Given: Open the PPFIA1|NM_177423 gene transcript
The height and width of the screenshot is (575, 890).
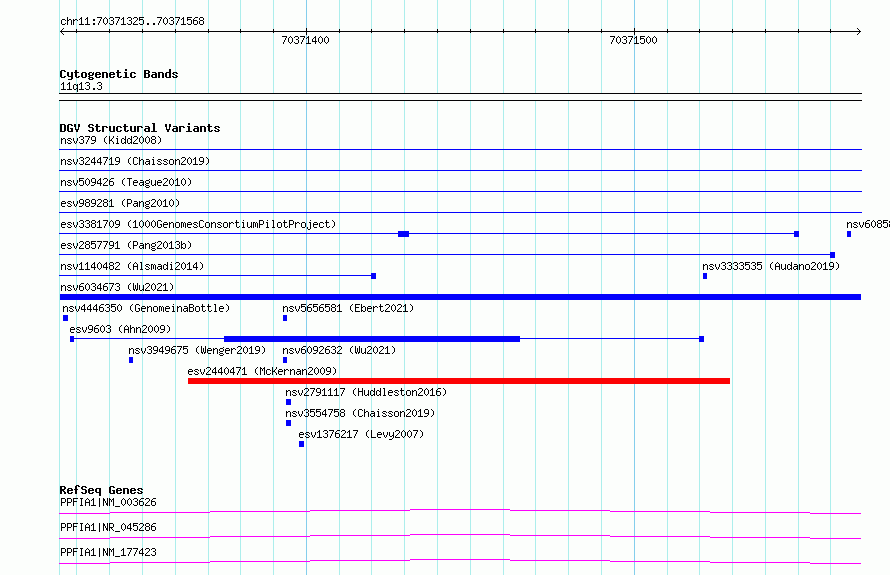Looking at the screenshot, I should [108, 552].
